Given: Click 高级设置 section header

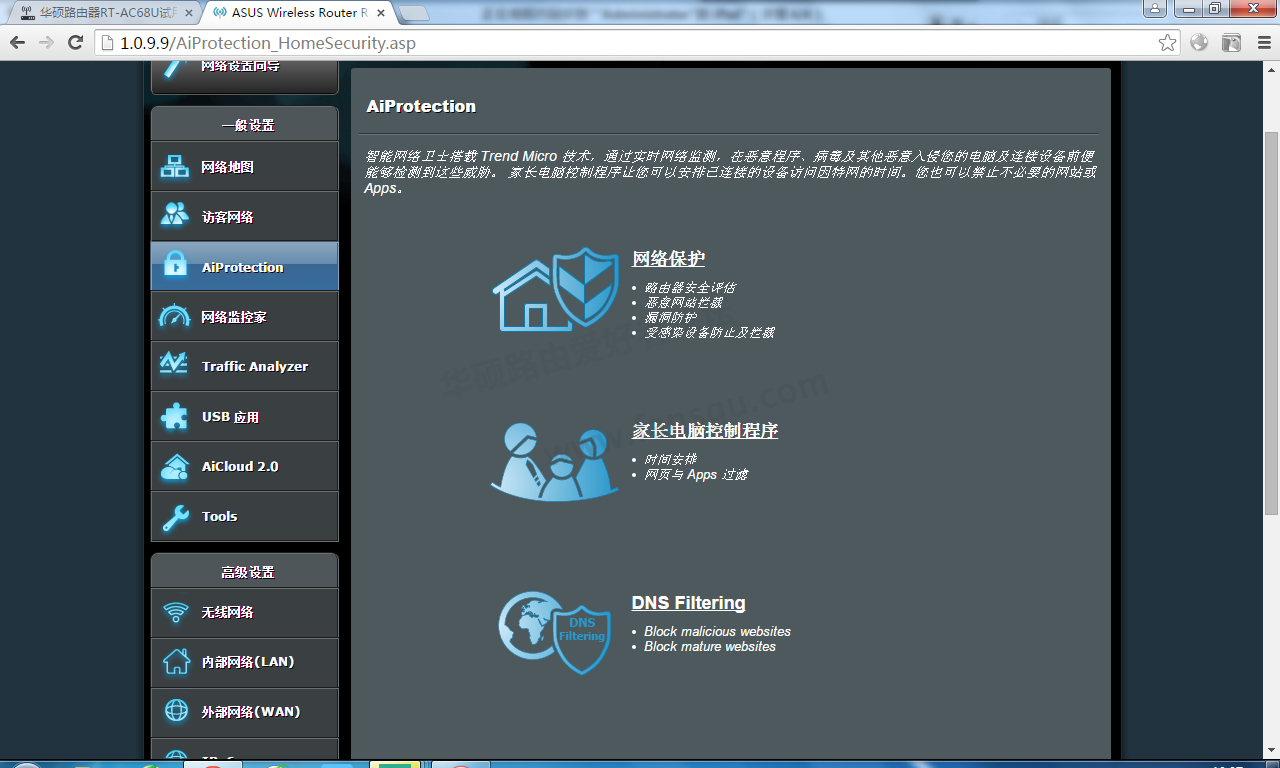Looking at the screenshot, I should 247,572.
